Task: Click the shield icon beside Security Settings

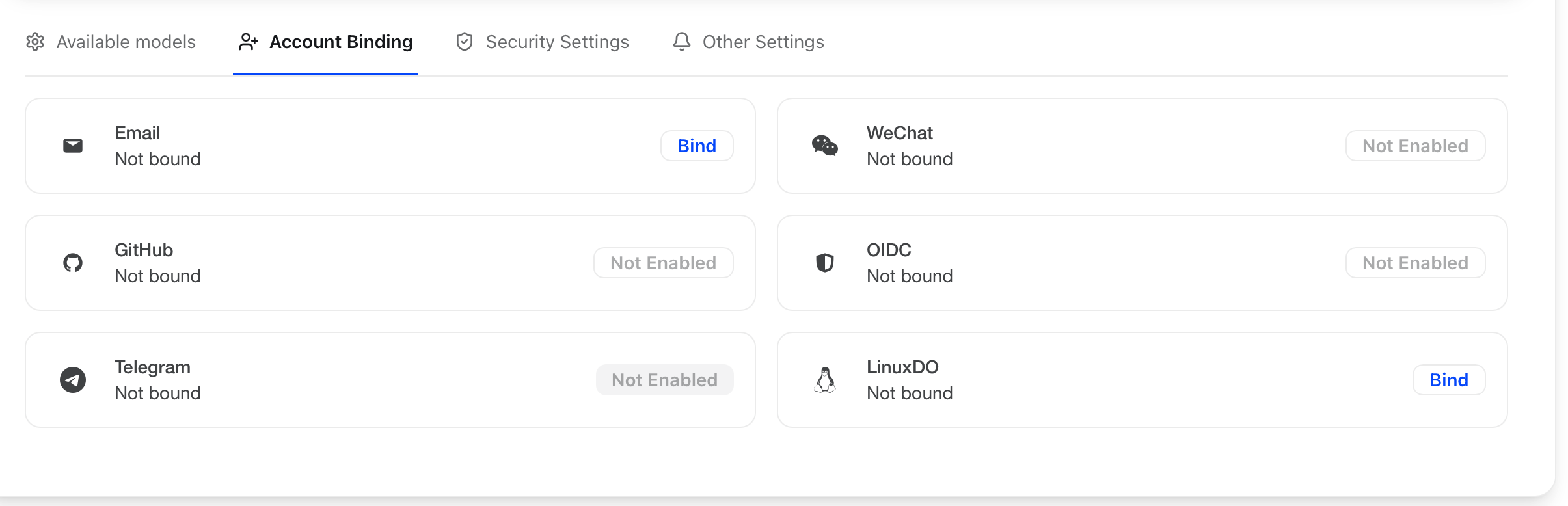Action: point(464,42)
